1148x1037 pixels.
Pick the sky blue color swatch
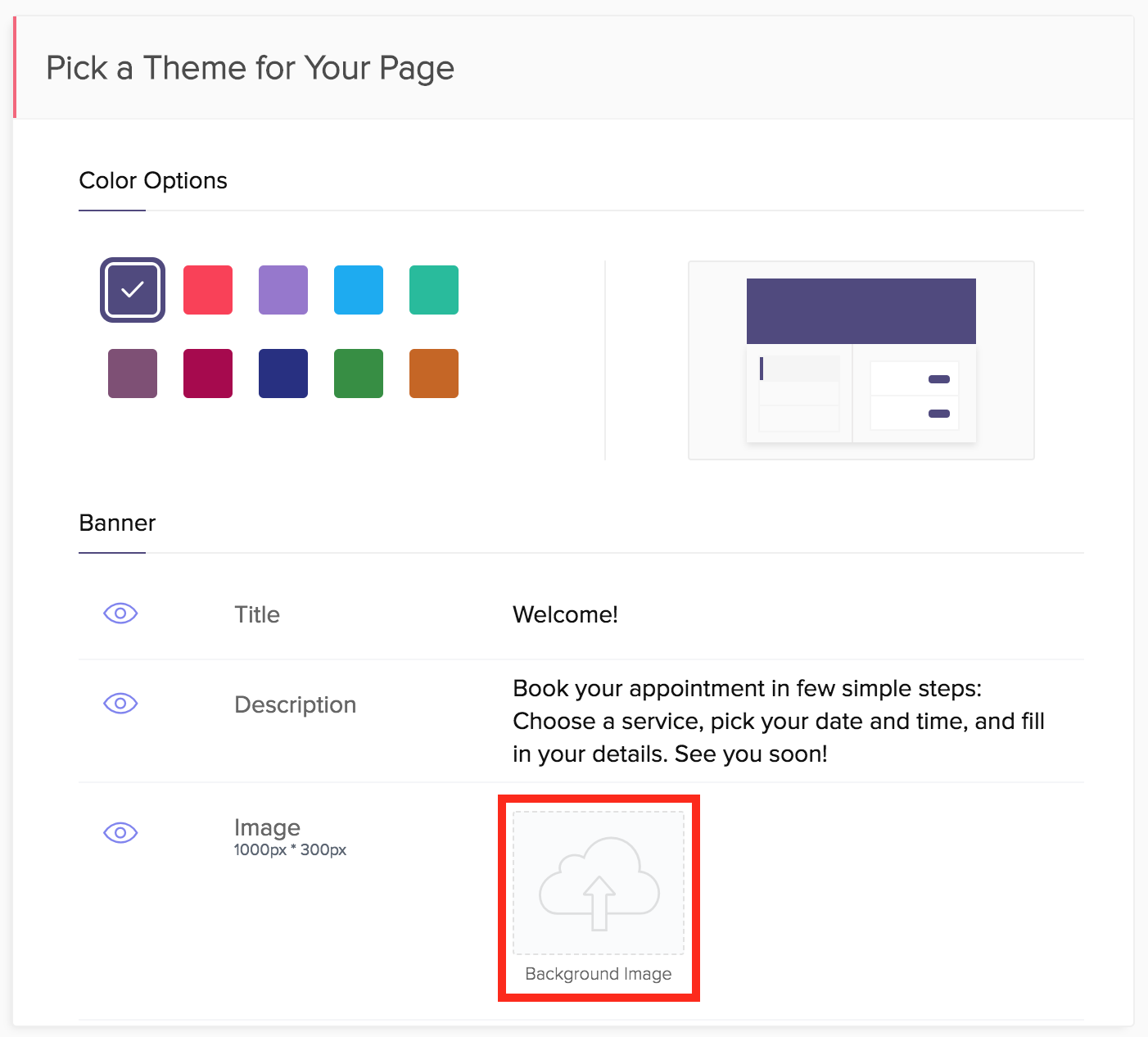359,290
